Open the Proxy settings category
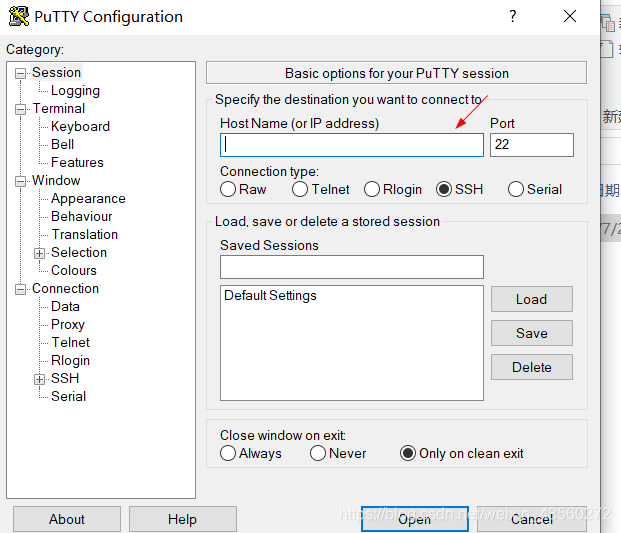 pos(68,325)
